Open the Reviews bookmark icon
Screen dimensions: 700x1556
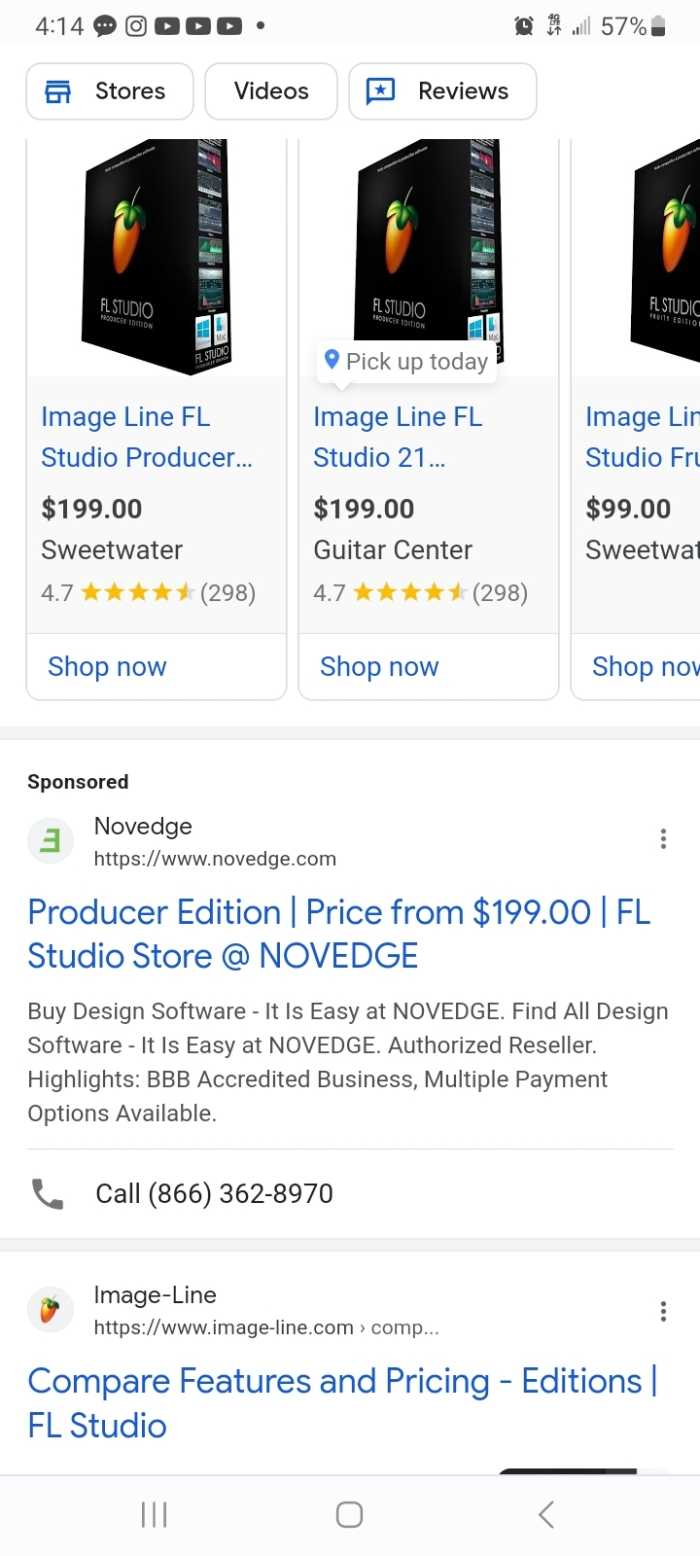(381, 90)
